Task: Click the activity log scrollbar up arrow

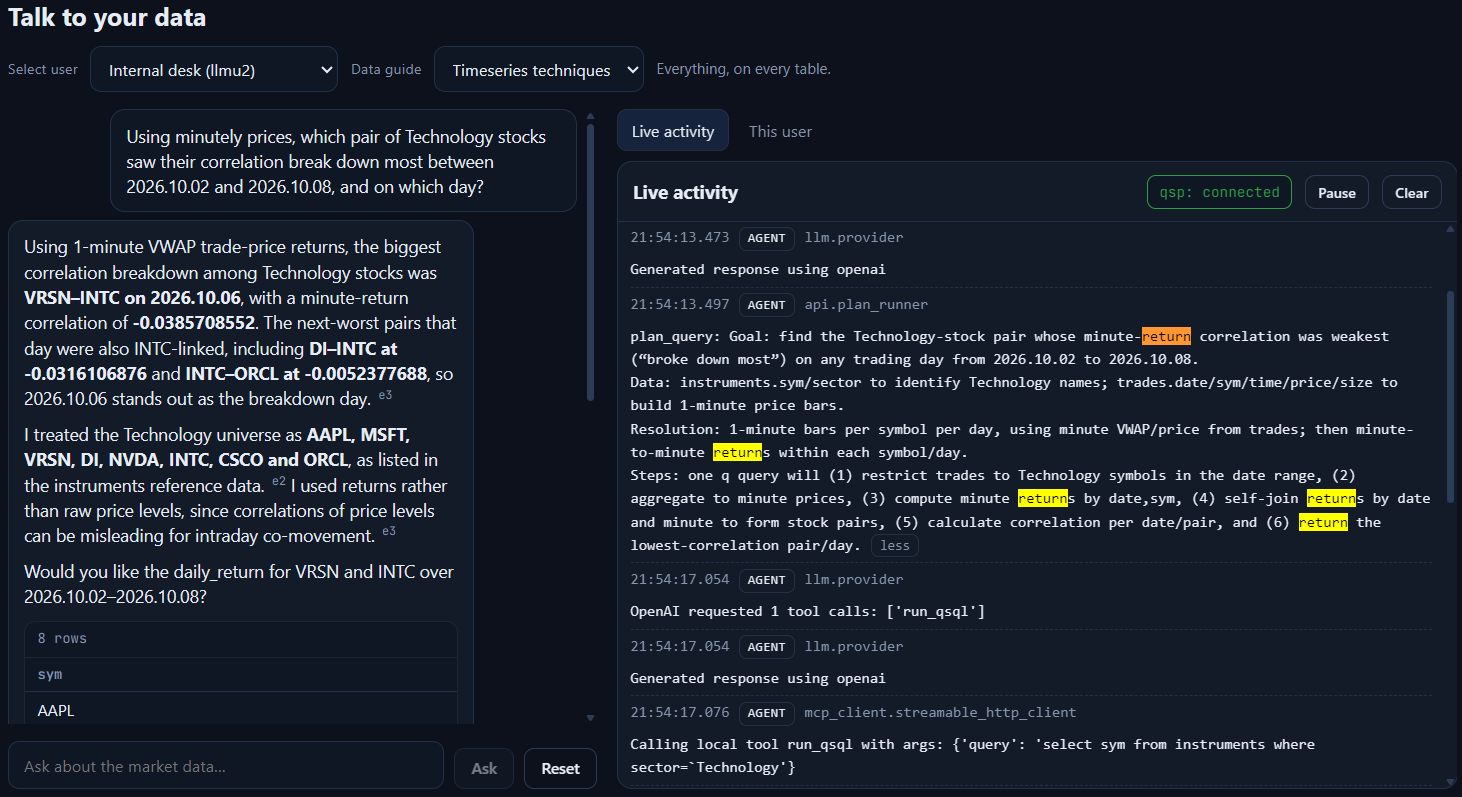Action: [1451, 229]
